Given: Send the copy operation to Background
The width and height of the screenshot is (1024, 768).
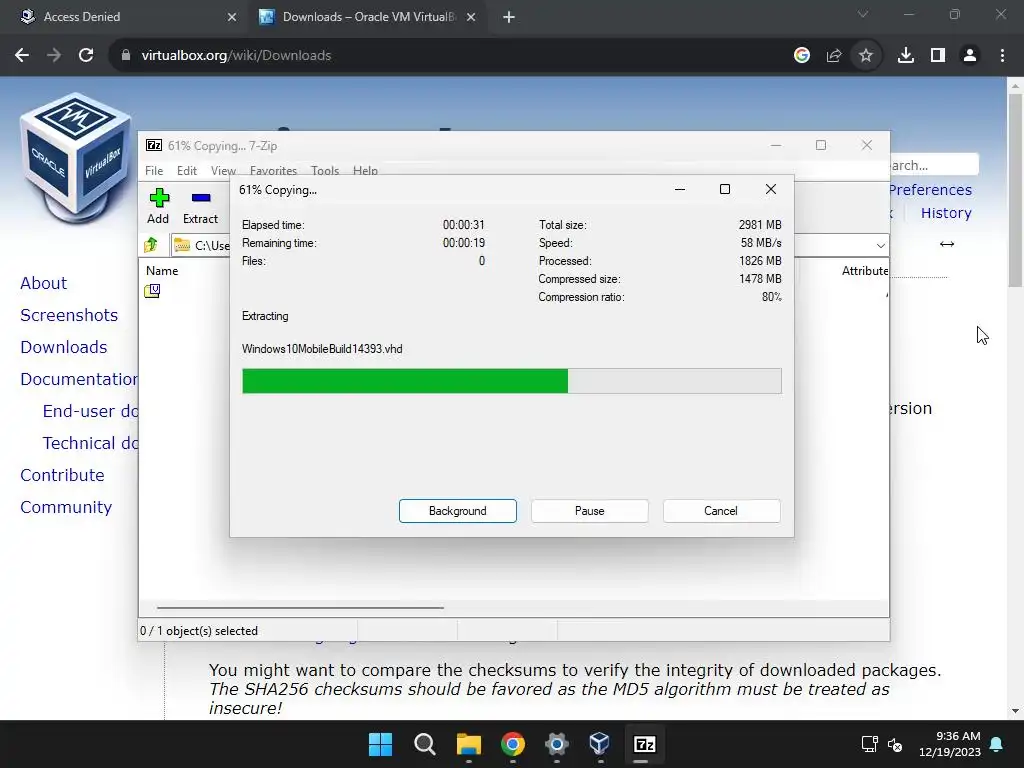Looking at the screenshot, I should click(458, 511).
